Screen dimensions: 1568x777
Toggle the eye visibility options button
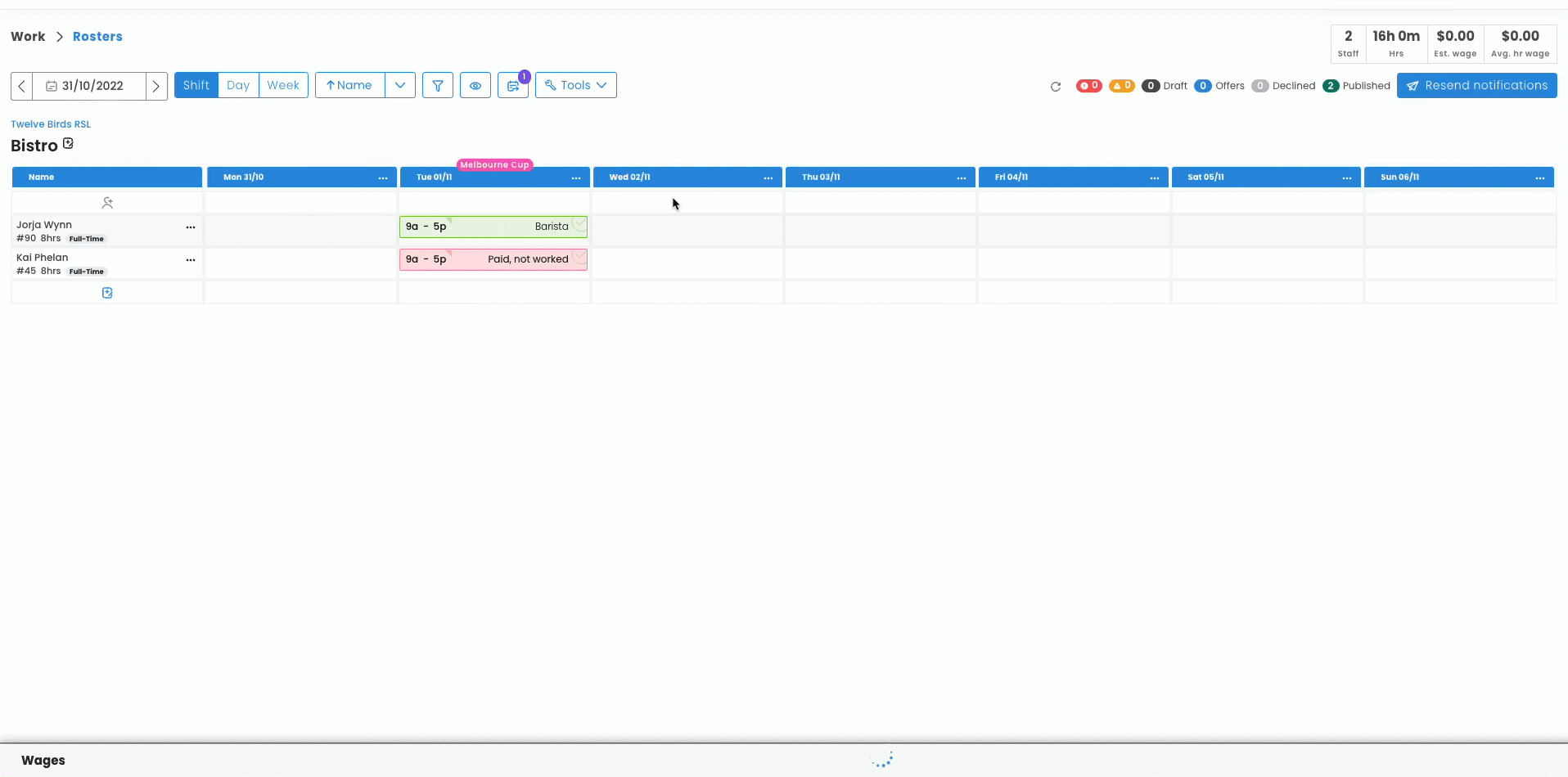tap(475, 86)
